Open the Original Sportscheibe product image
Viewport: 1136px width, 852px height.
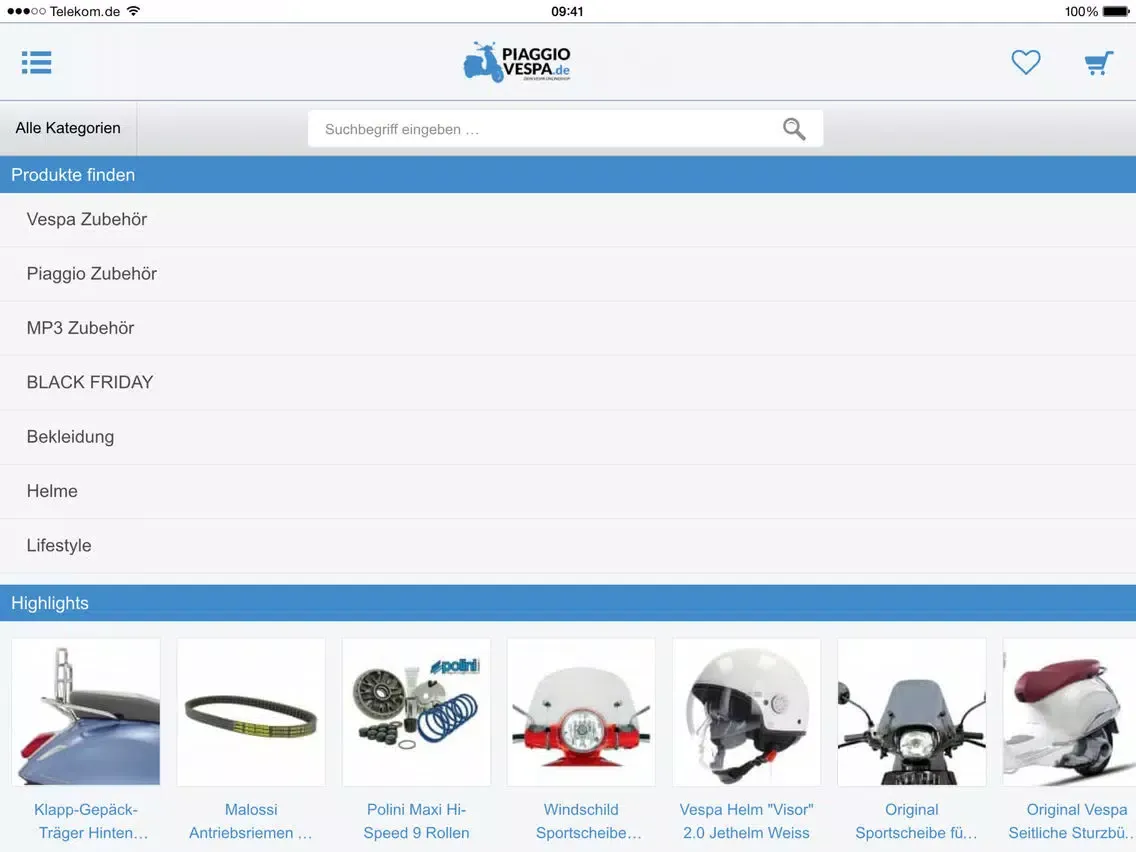912,712
